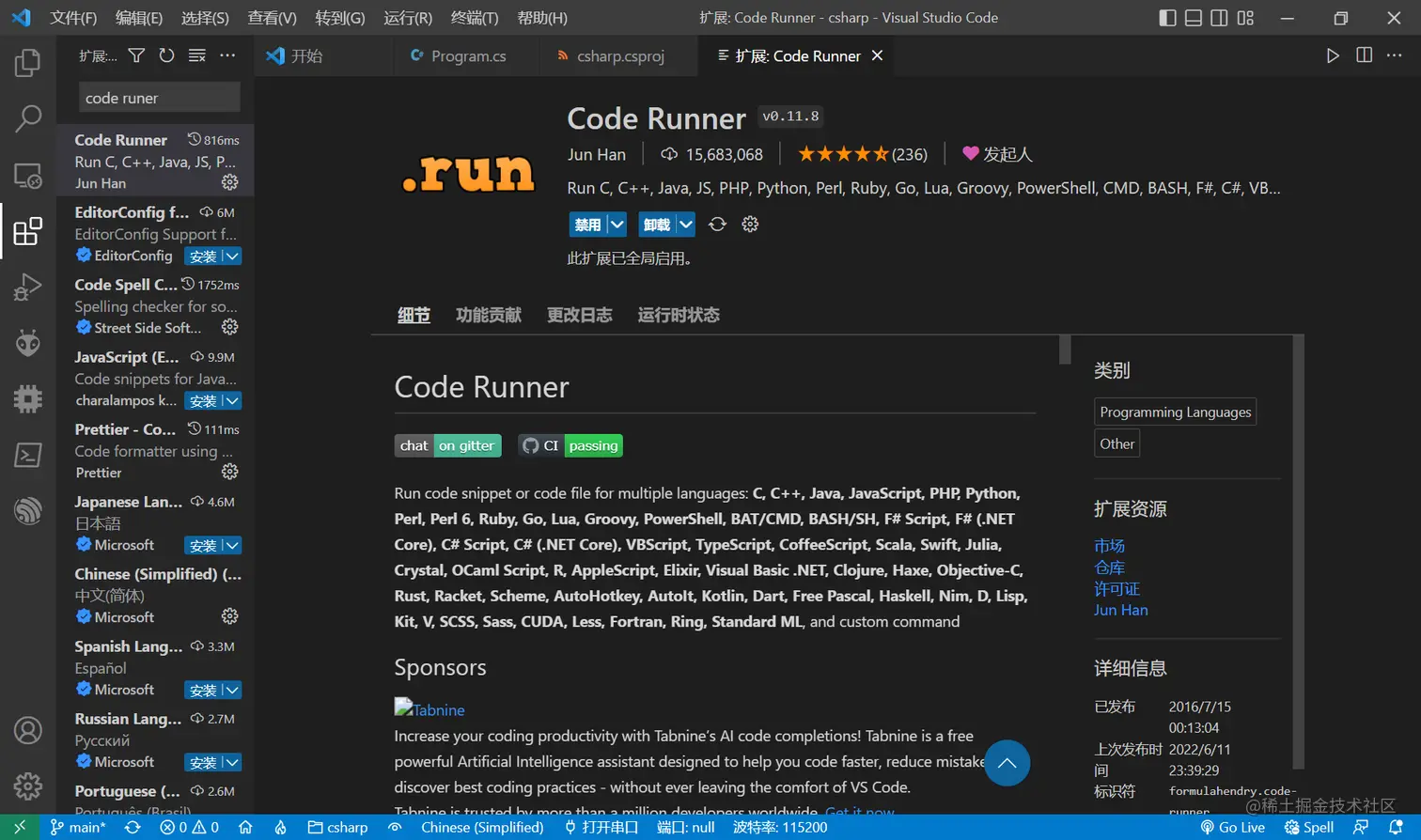
Task: Split the editor to the right
Action: pyautogui.click(x=1365, y=55)
